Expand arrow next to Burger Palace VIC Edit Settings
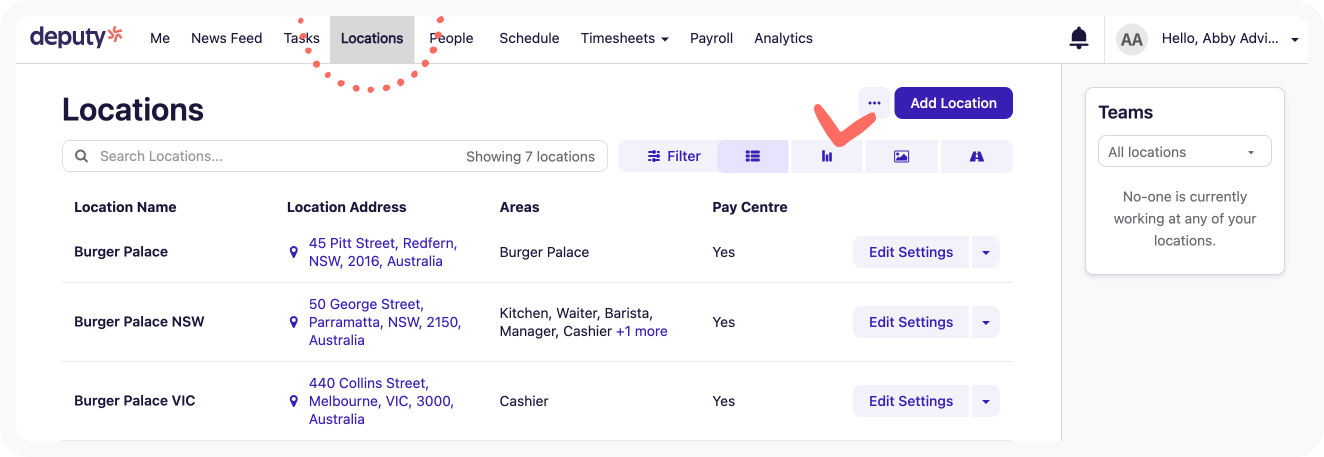 coord(985,401)
